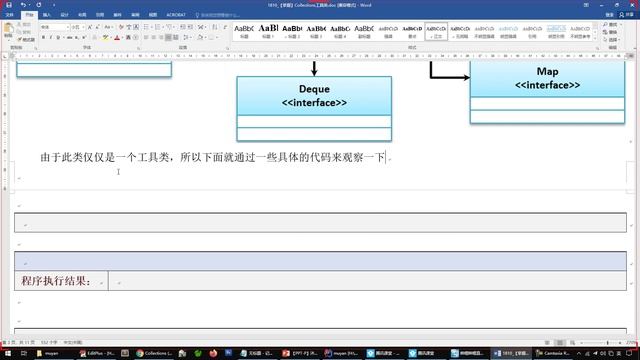The height and width of the screenshot is (360, 640).
Task: Open the Font dialog launcher
Action: [x=140, y=48]
